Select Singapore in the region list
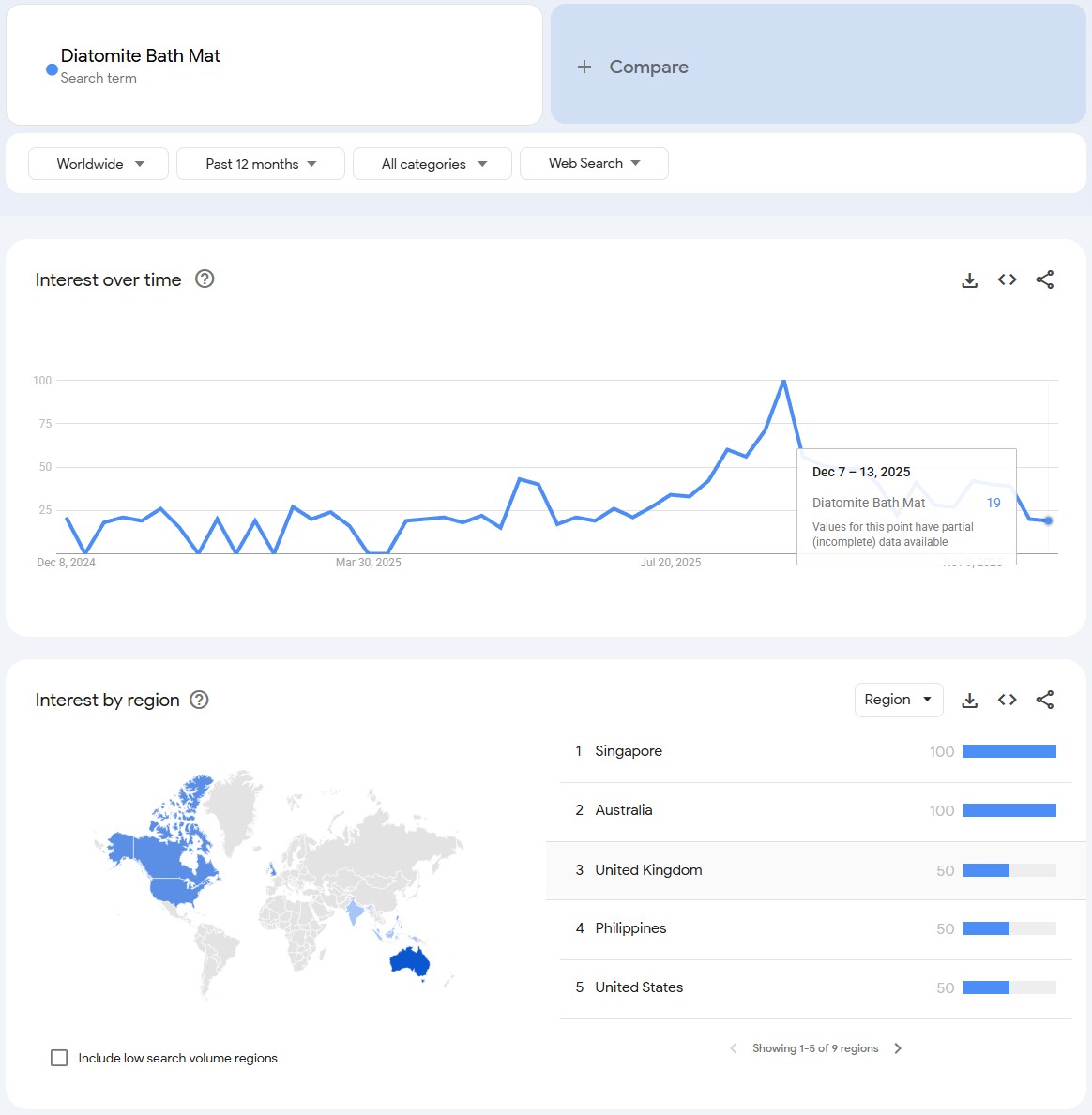Viewport: 1092px width, 1115px height. [629, 751]
